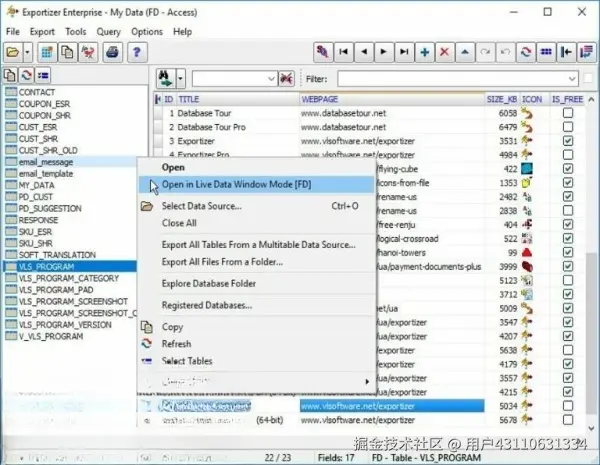Viewport: 600px width, 465px height.
Task: Click the blue grid columns icon
Action: pos(546,52)
